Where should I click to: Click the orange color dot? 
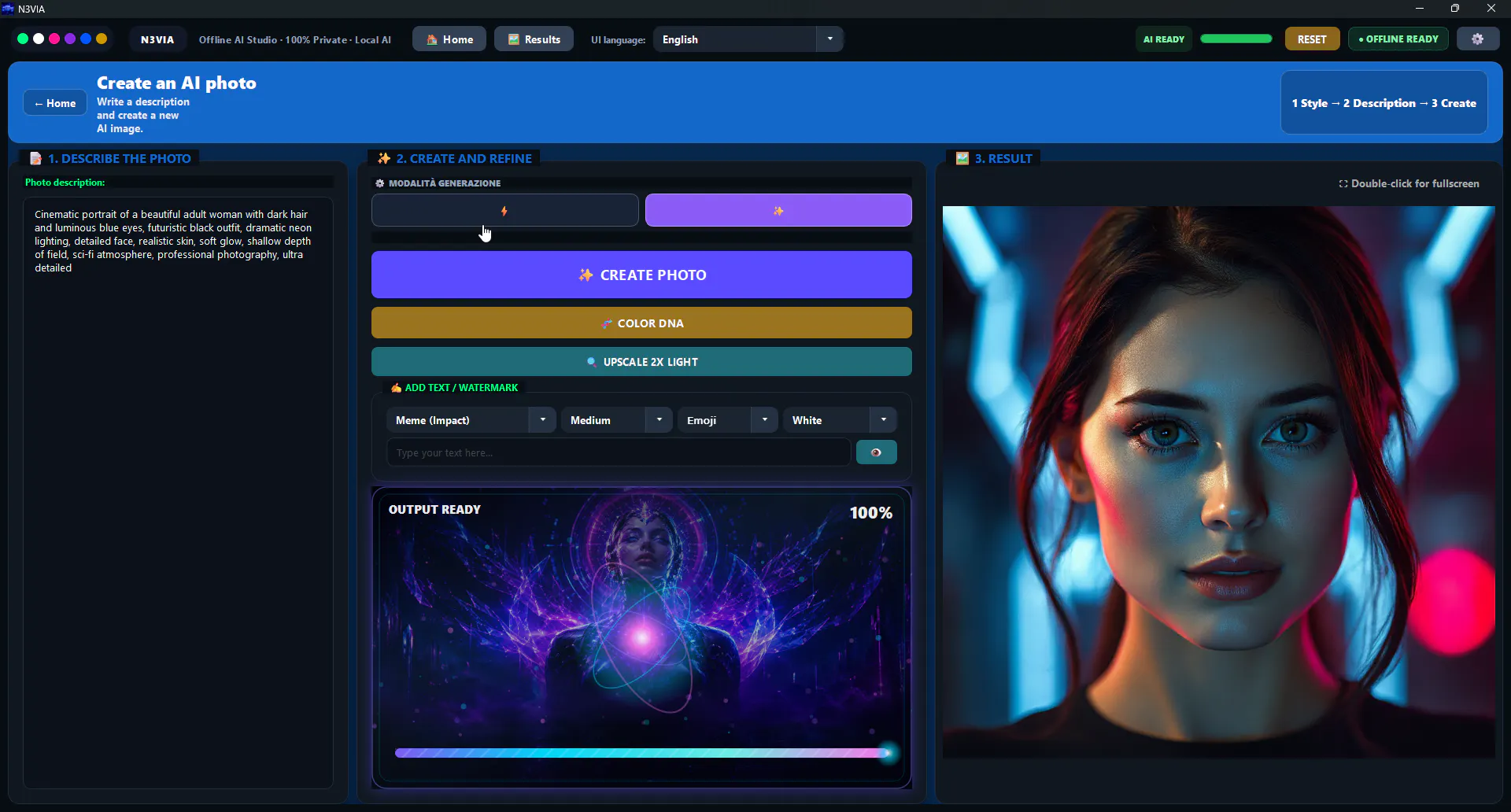click(x=102, y=39)
